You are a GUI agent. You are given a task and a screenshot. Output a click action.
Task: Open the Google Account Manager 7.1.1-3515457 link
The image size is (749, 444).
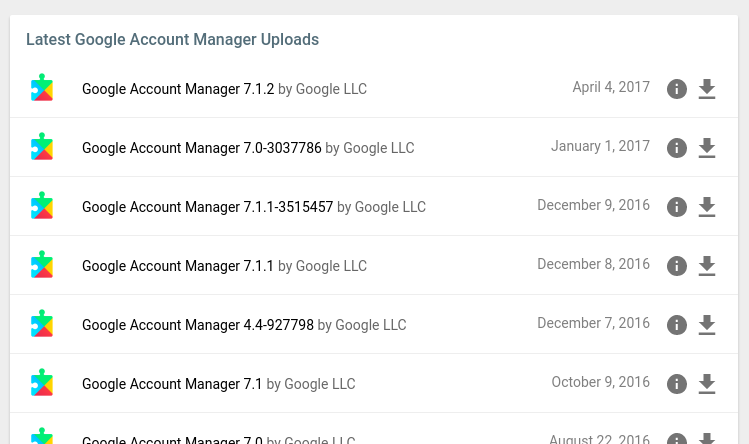pos(207,207)
